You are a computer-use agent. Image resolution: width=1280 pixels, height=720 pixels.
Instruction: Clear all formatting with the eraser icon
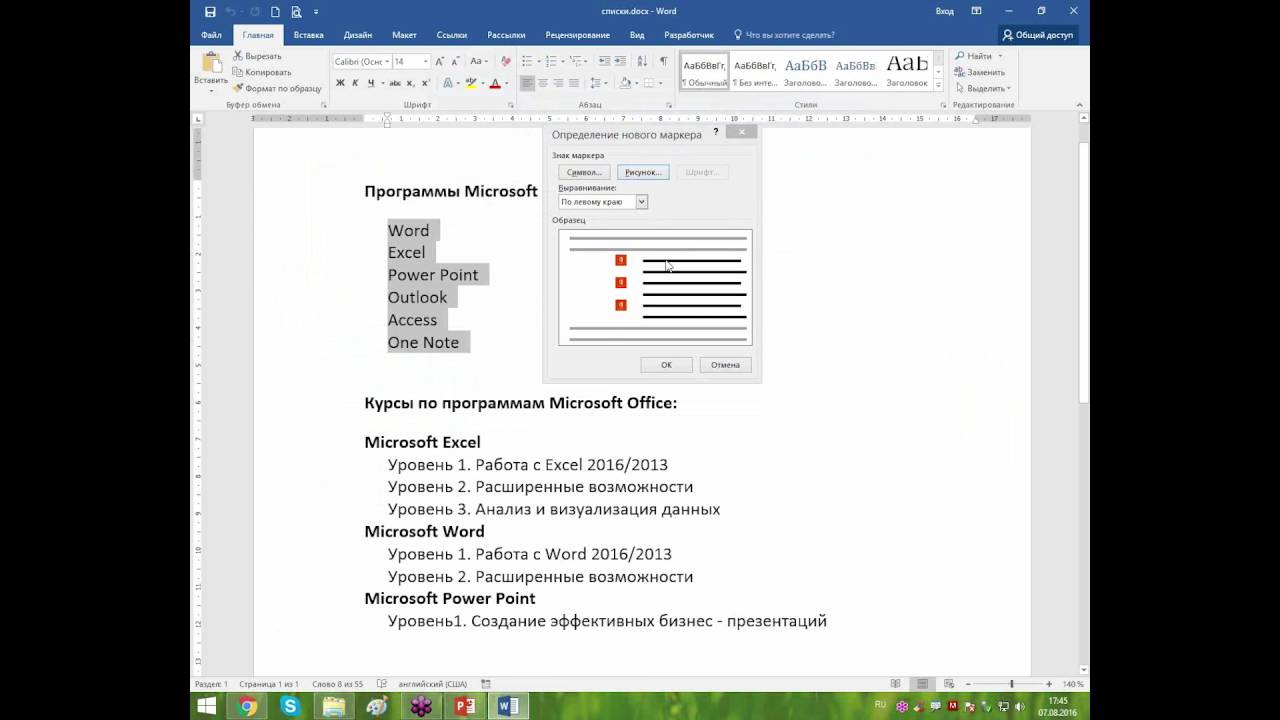click(506, 61)
